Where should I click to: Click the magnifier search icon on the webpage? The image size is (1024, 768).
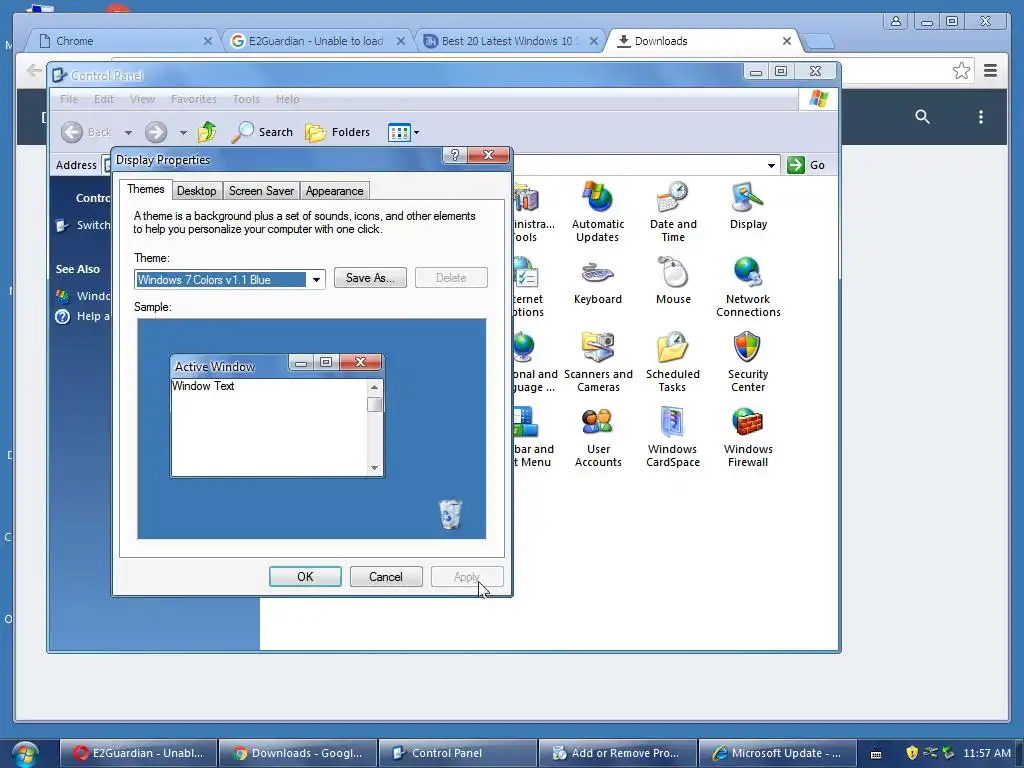[922, 117]
